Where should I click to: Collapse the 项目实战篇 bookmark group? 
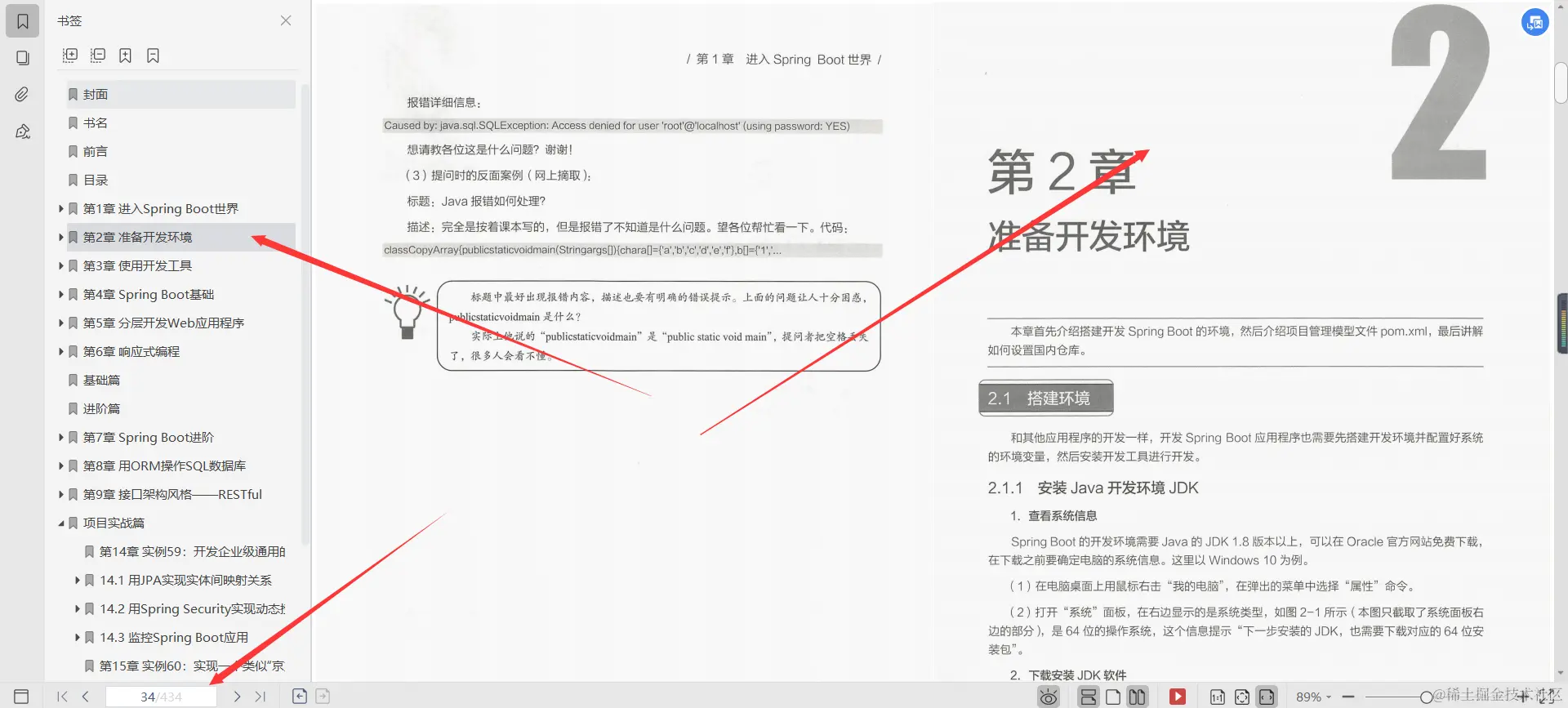(60, 523)
